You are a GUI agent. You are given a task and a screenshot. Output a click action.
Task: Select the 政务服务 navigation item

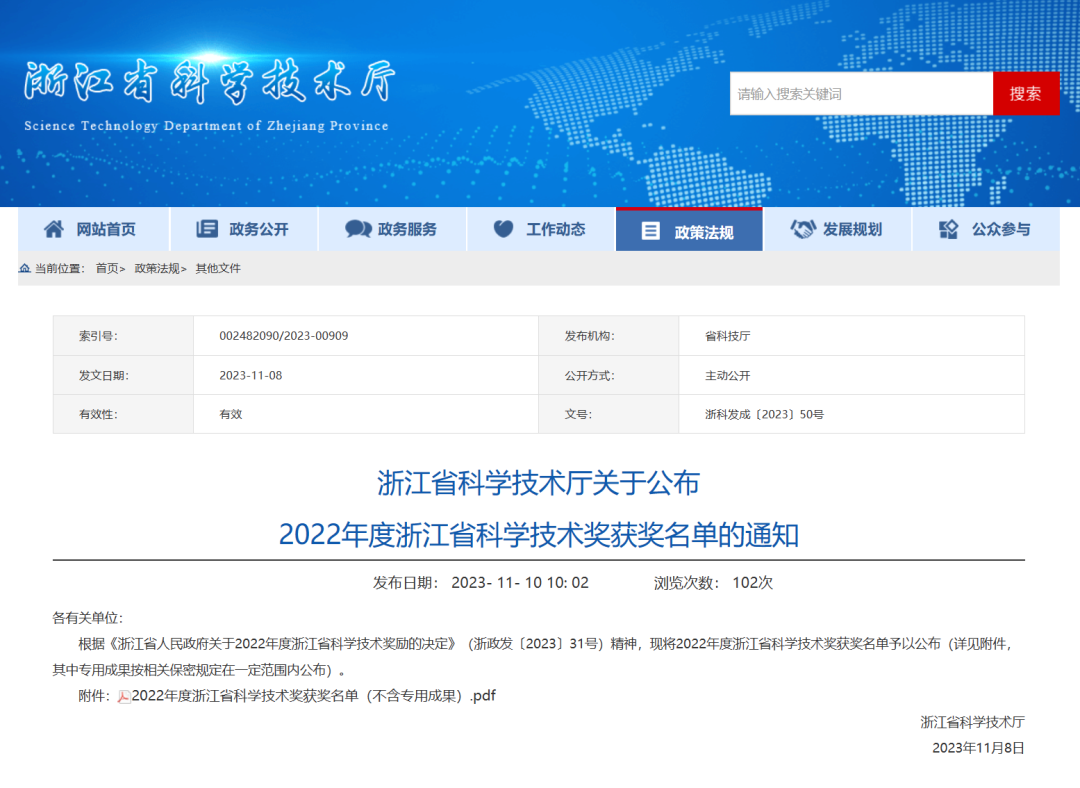tap(407, 229)
